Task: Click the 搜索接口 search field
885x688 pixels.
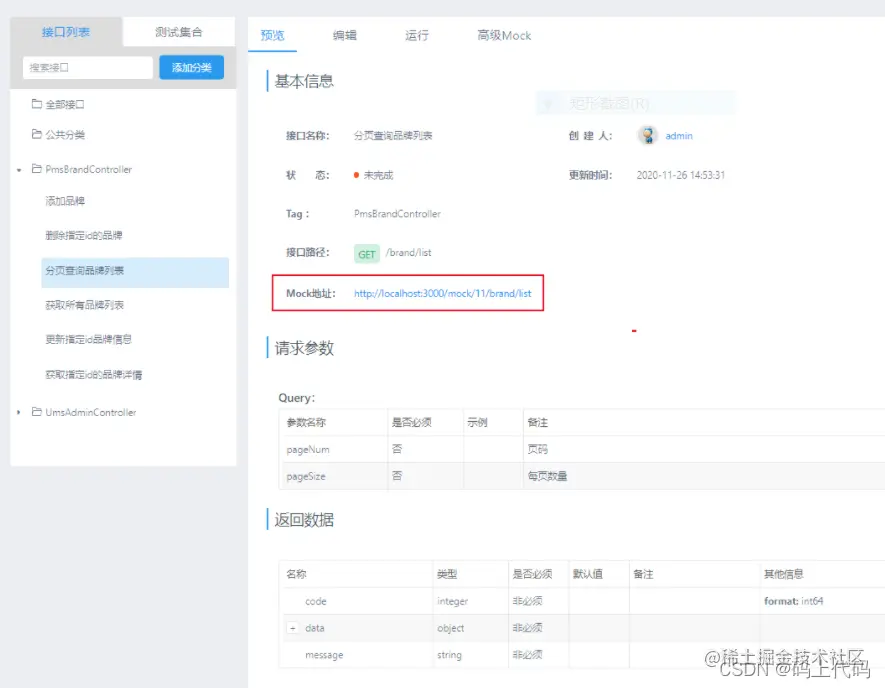Action: (87, 68)
